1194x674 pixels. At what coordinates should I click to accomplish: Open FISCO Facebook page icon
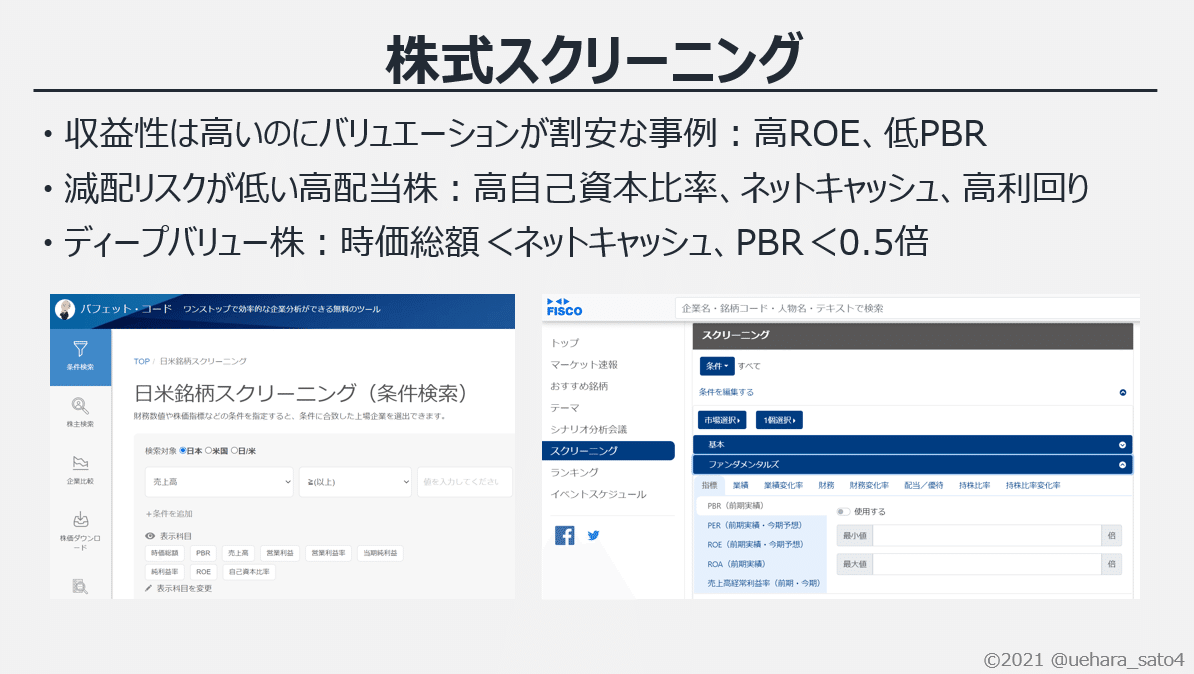pyautogui.click(x=564, y=535)
